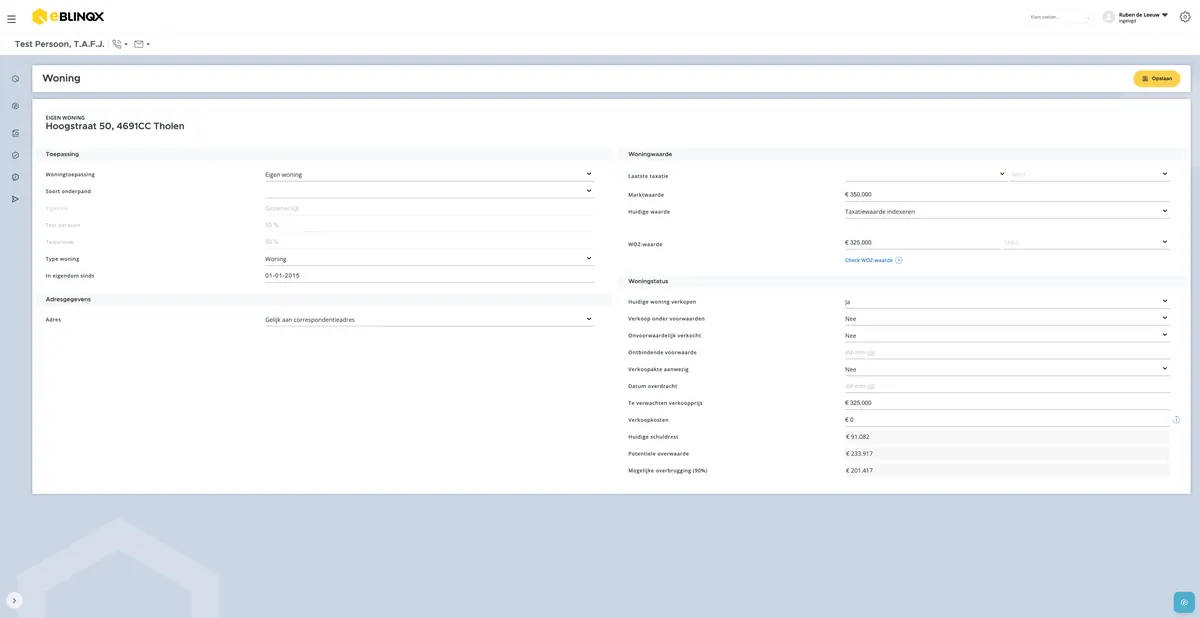Click the client name Test Persoon, T.A.F.J.
The height and width of the screenshot is (618, 1200).
coord(59,44)
